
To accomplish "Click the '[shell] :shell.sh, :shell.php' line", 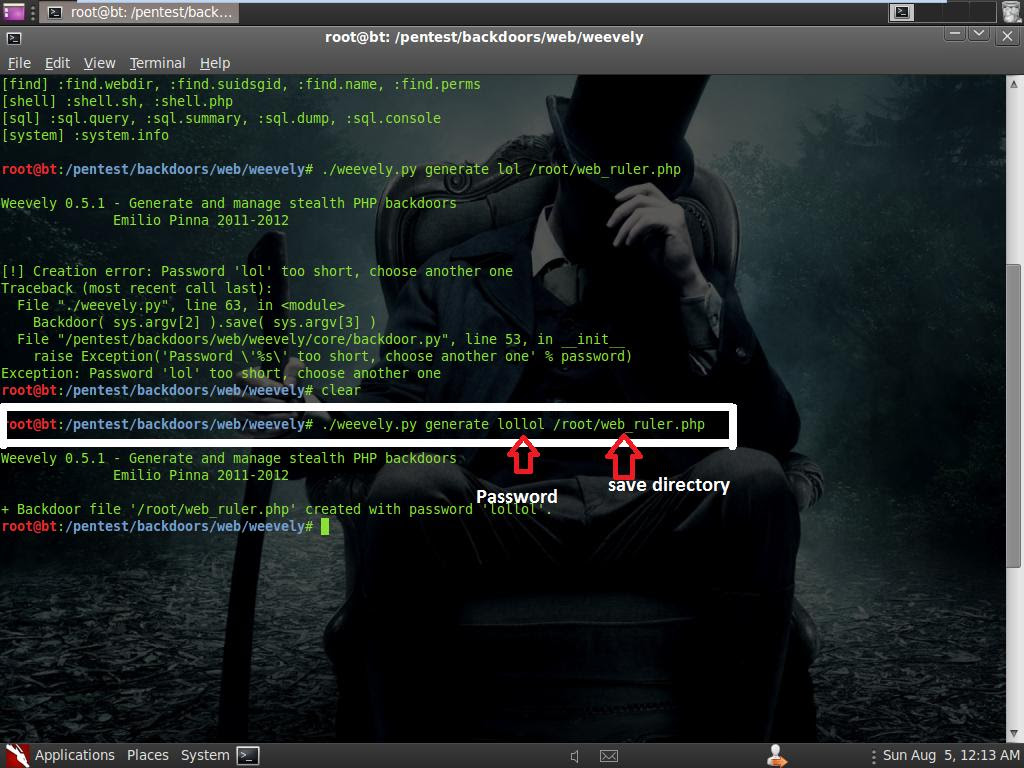I will click(117, 101).
